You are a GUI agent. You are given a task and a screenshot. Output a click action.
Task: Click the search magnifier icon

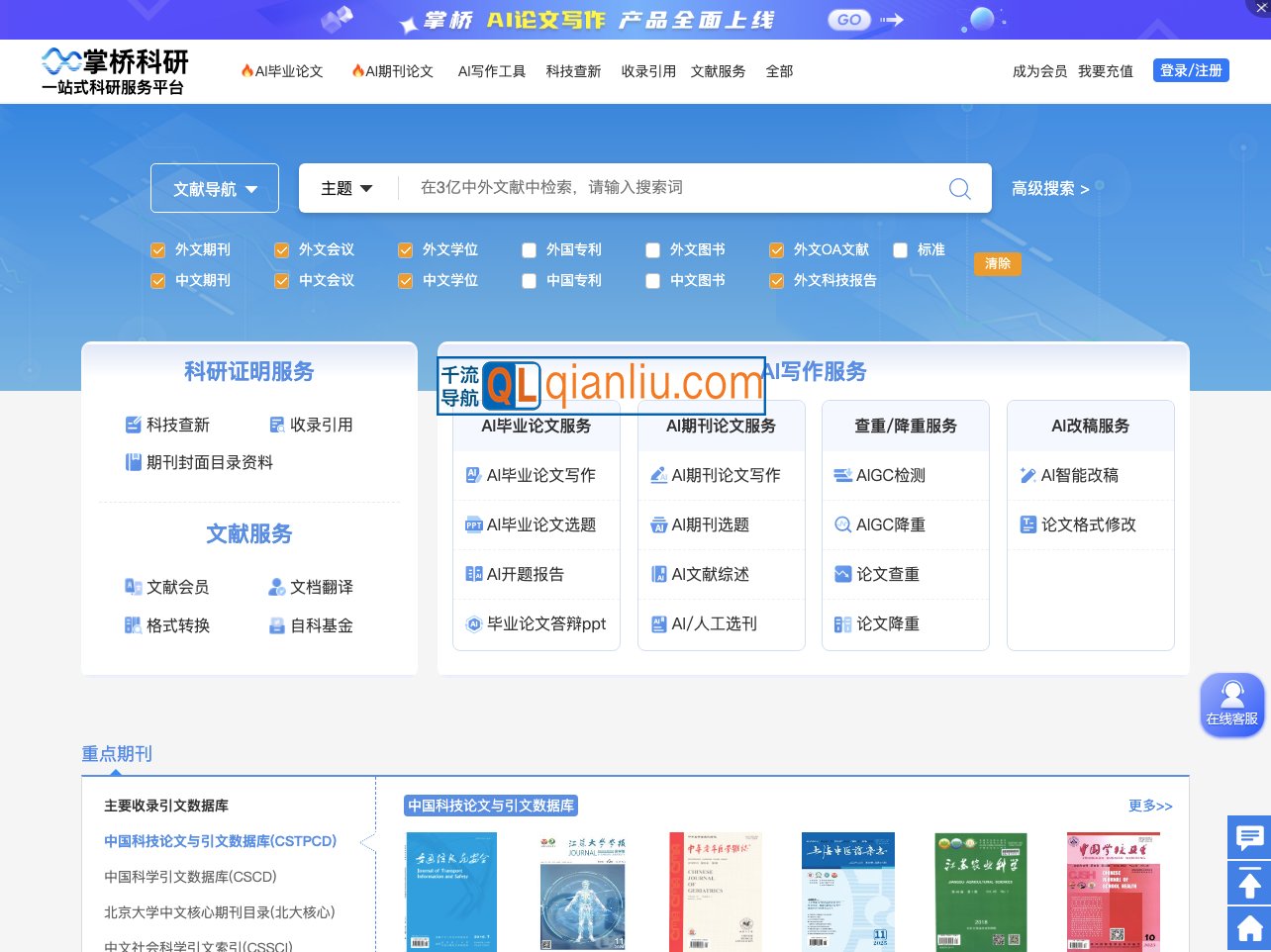point(958,188)
